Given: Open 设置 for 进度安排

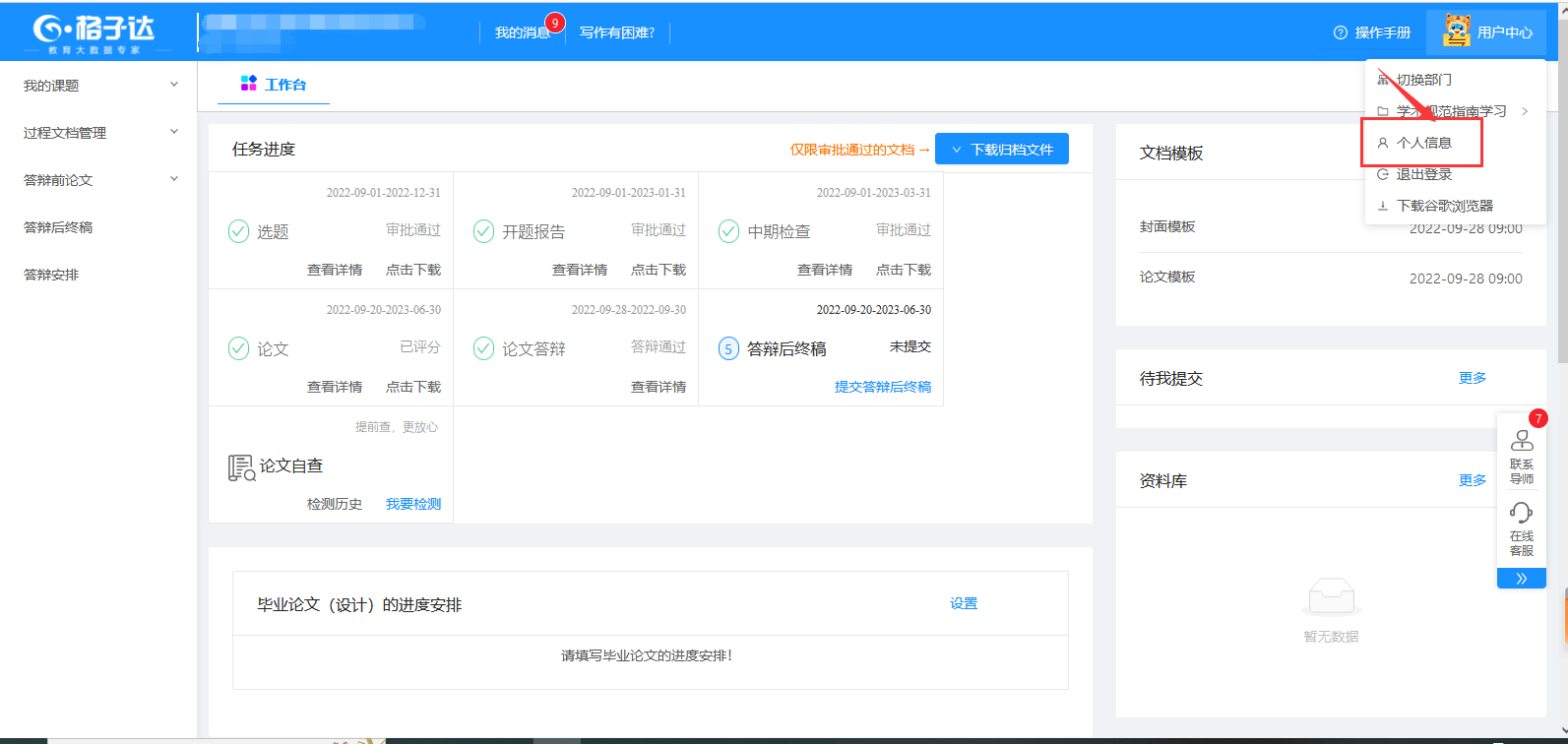Looking at the screenshot, I should pos(963,603).
